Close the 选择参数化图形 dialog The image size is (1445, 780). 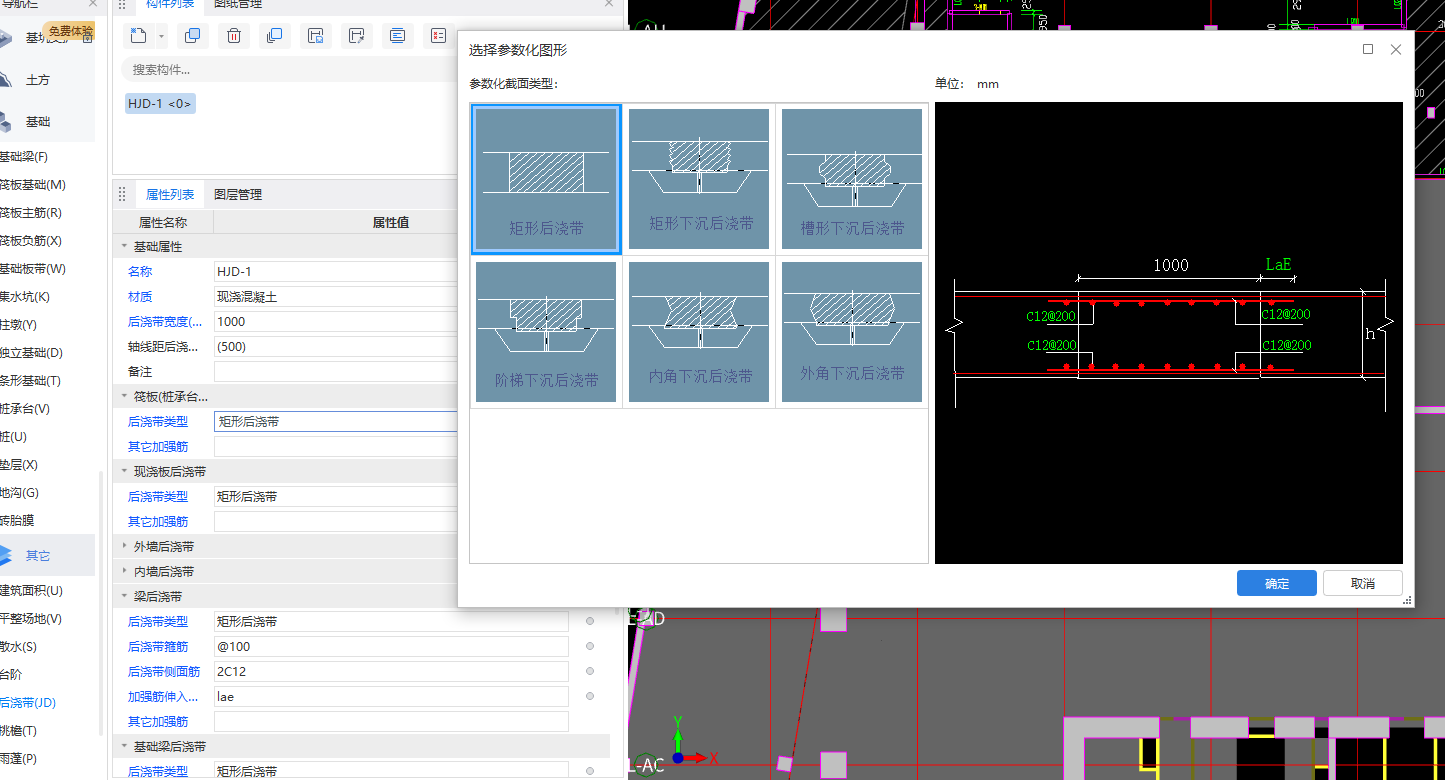pos(1396,49)
